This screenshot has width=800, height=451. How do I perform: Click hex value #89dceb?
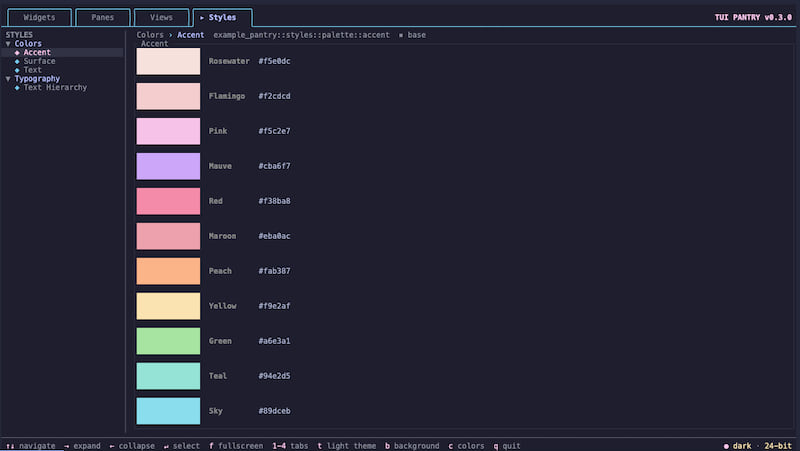tap(274, 411)
